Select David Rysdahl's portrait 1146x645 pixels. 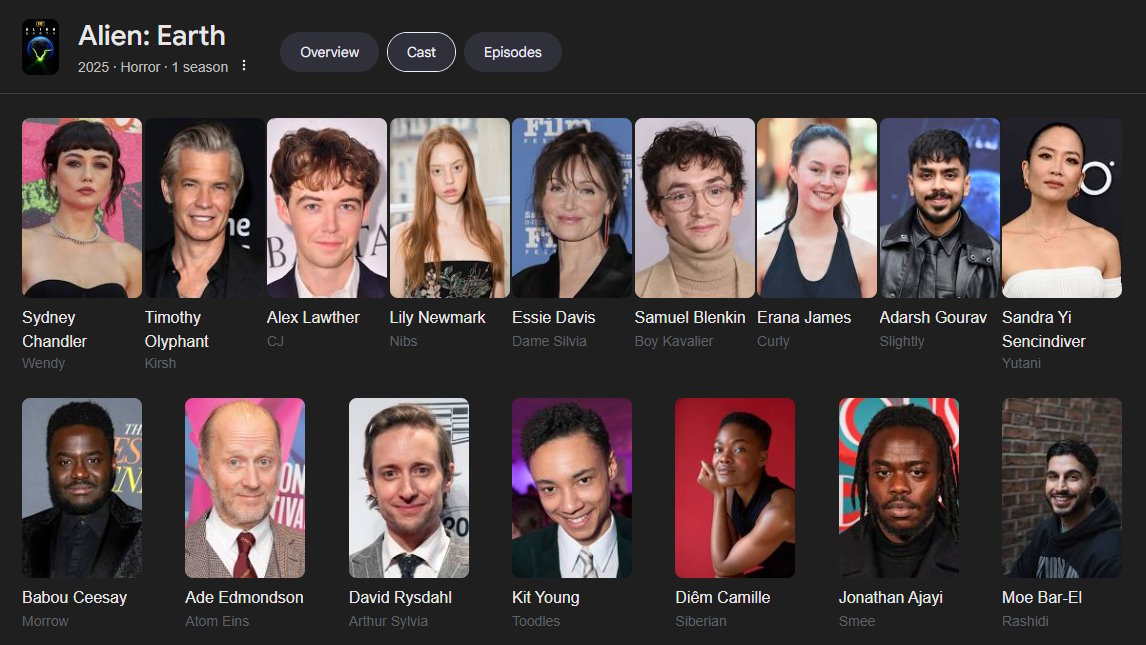(409, 488)
